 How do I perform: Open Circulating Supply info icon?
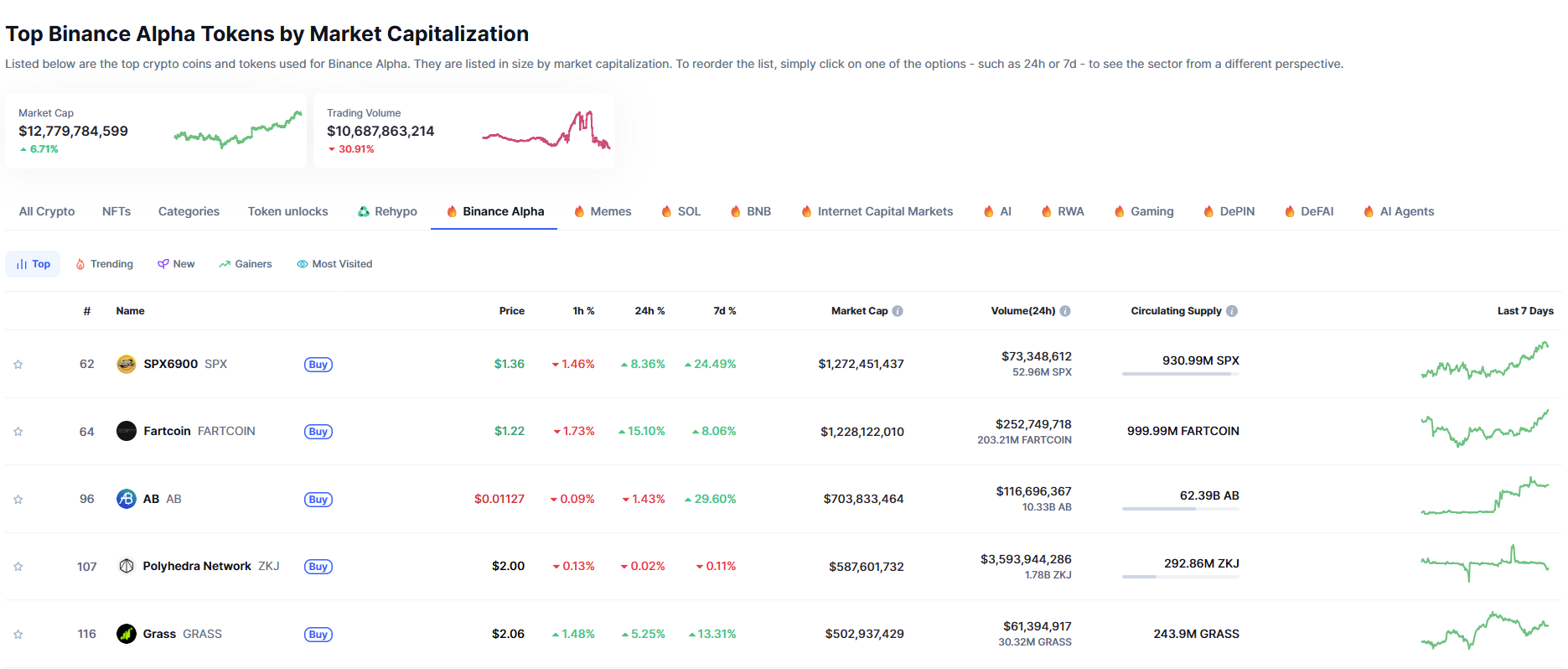[x=1232, y=311]
